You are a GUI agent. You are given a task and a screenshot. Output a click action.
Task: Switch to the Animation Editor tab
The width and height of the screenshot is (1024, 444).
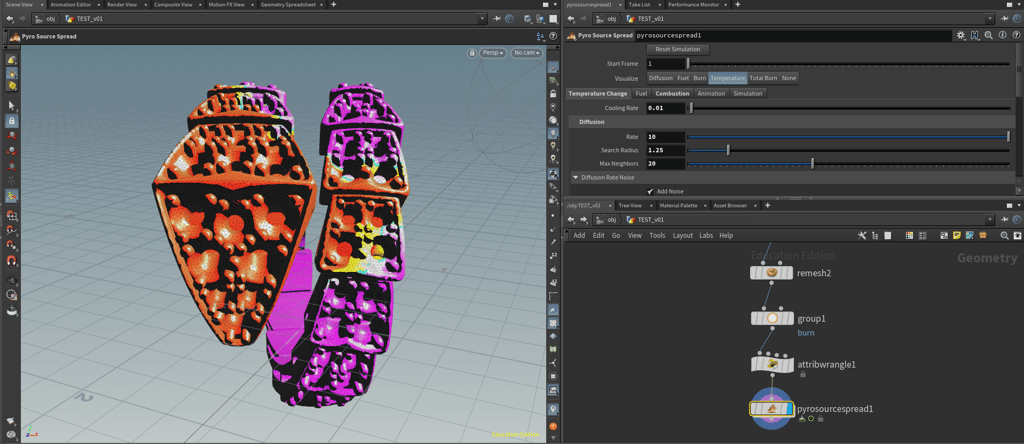pyautogui.click(x=71, y=4)
